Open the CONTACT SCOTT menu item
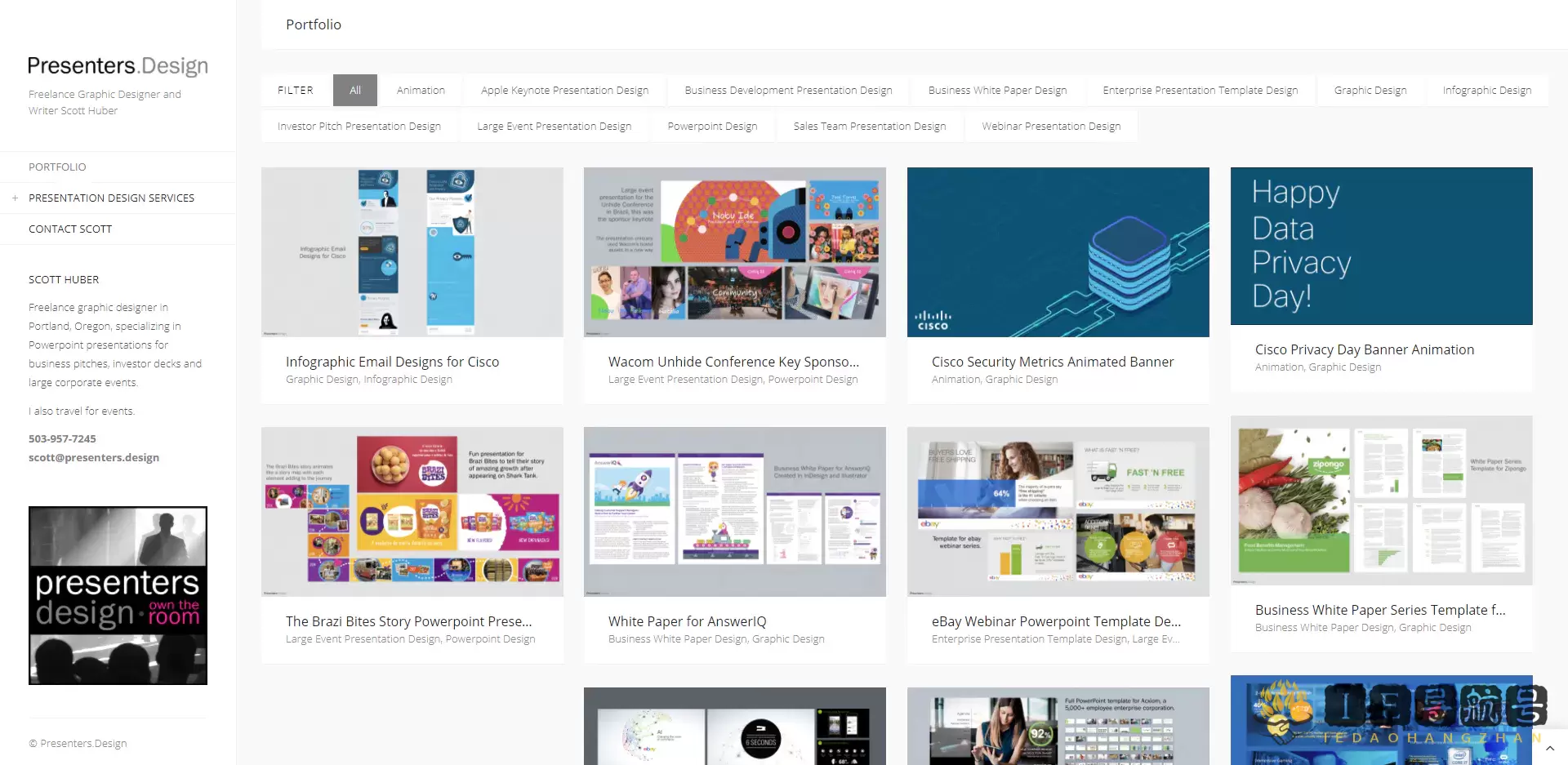The height and width of the screenshot is (765, 1568). (x=70, y=229)
